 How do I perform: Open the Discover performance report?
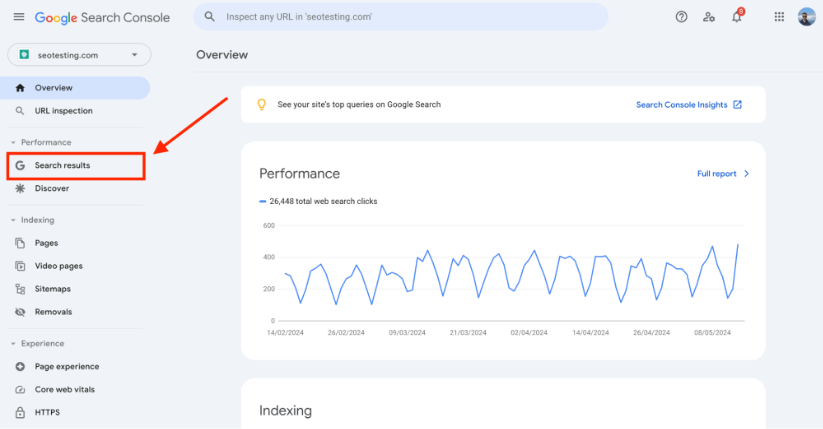[51, 188]
